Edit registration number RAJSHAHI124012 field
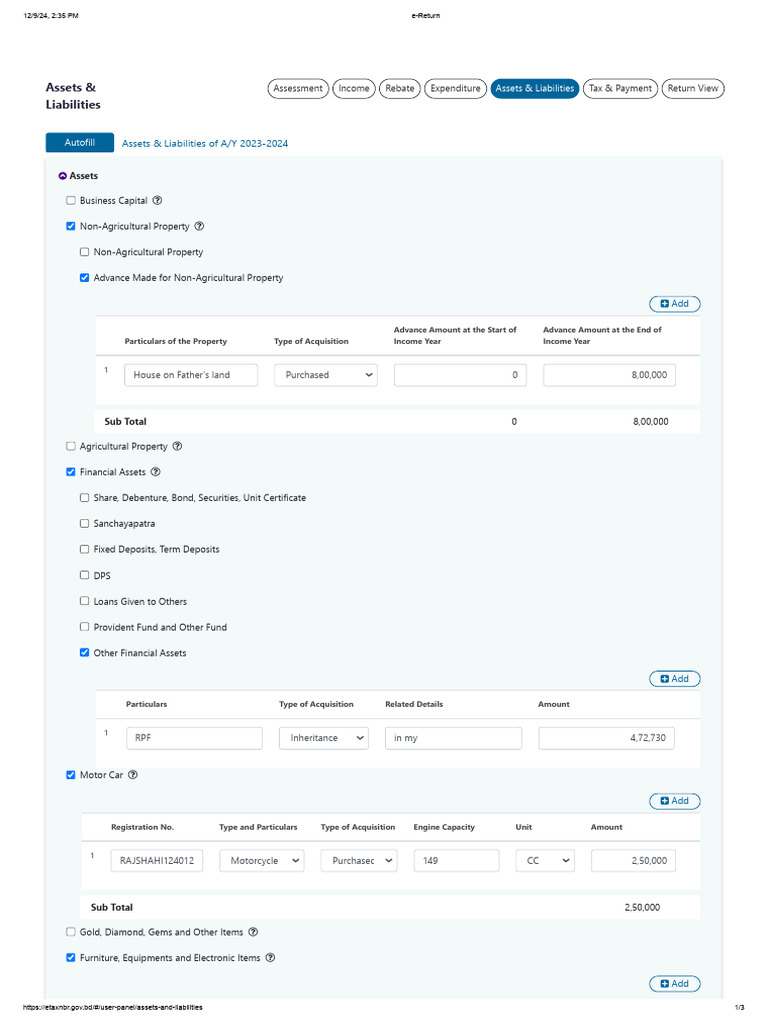This screenshot has width=768, height=1024. tap(157, 861)
